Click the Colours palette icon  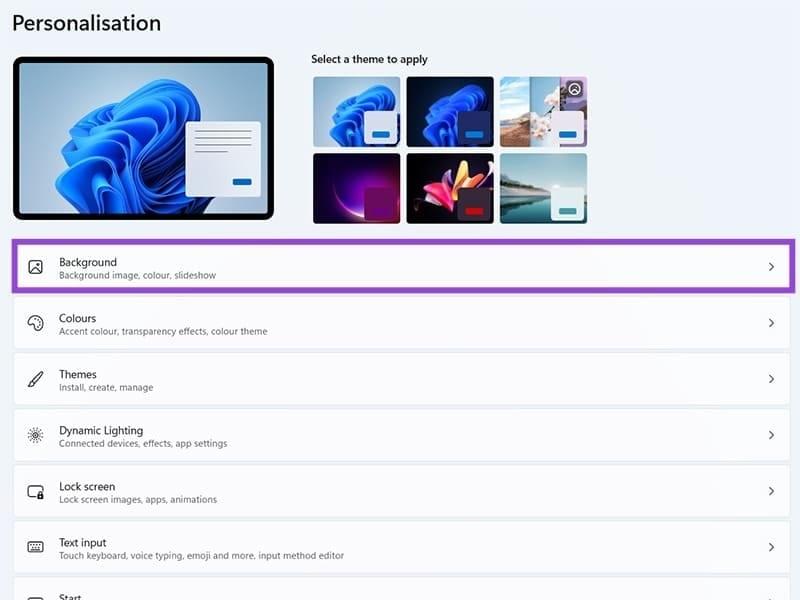[37, 323]
